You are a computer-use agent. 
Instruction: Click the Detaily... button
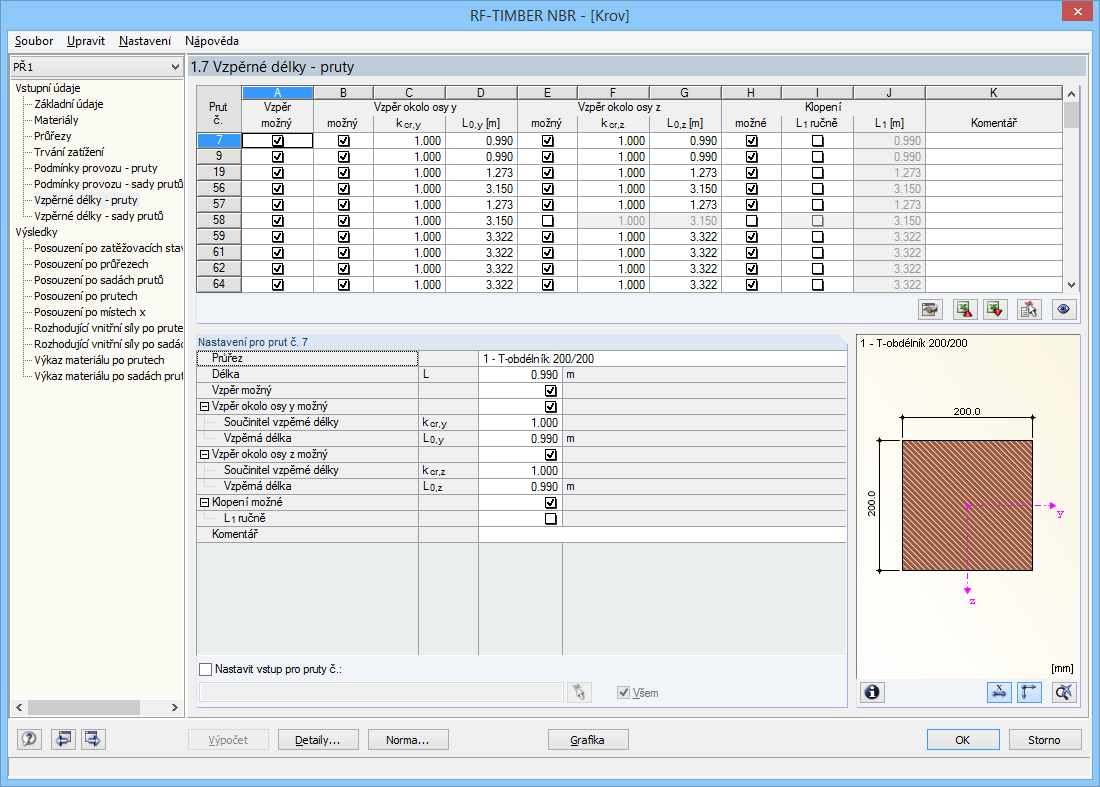(317, 740)
